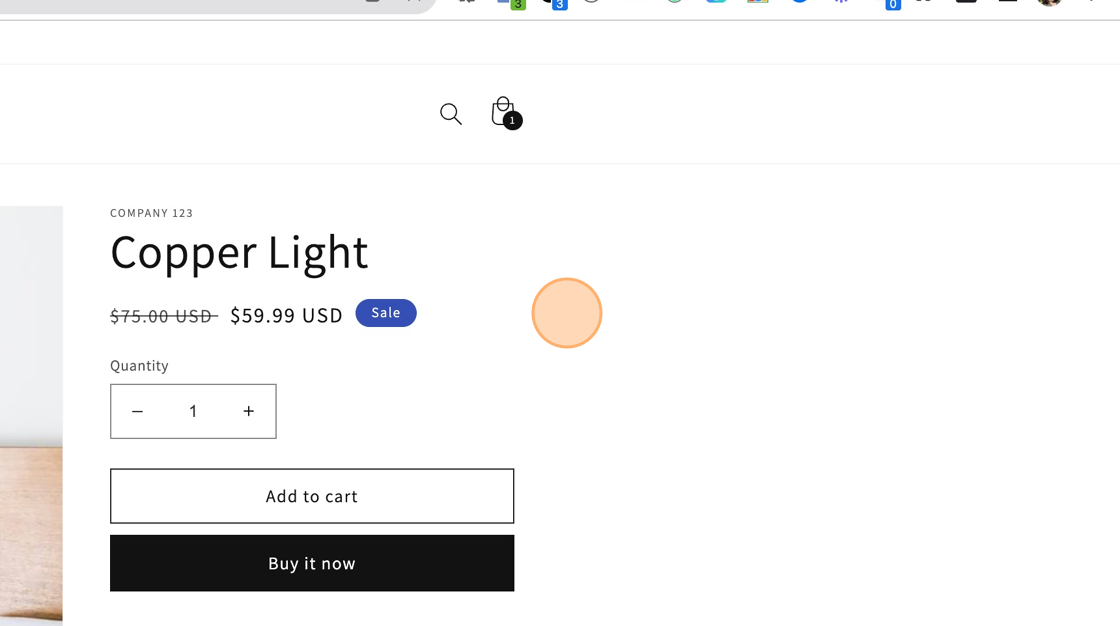This screenshot has height=626, width=1120.
Task: Click the crossed-out $75.00 USD price
Action: click(x=164, y=316)
